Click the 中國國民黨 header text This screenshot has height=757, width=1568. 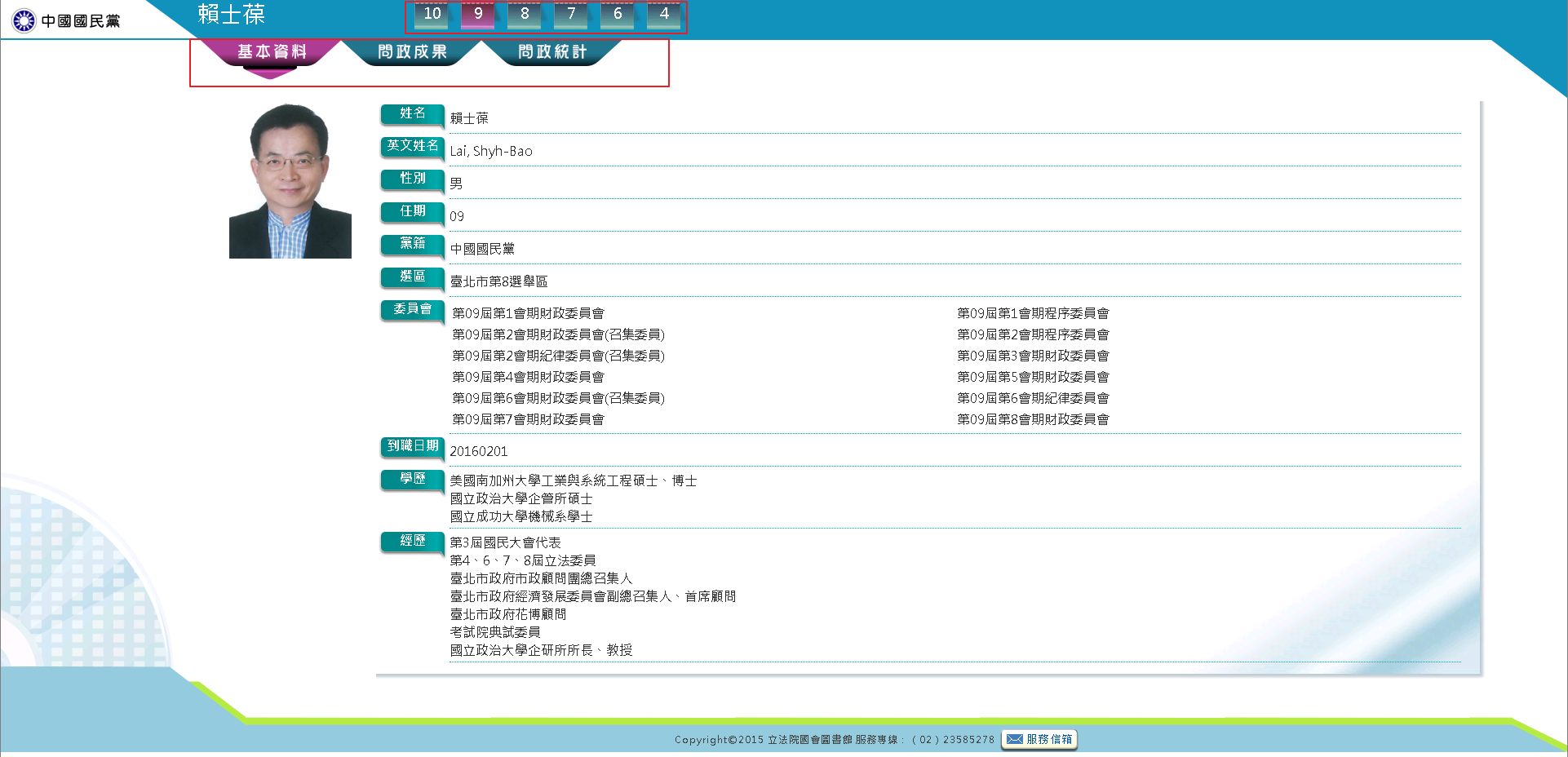80,21
